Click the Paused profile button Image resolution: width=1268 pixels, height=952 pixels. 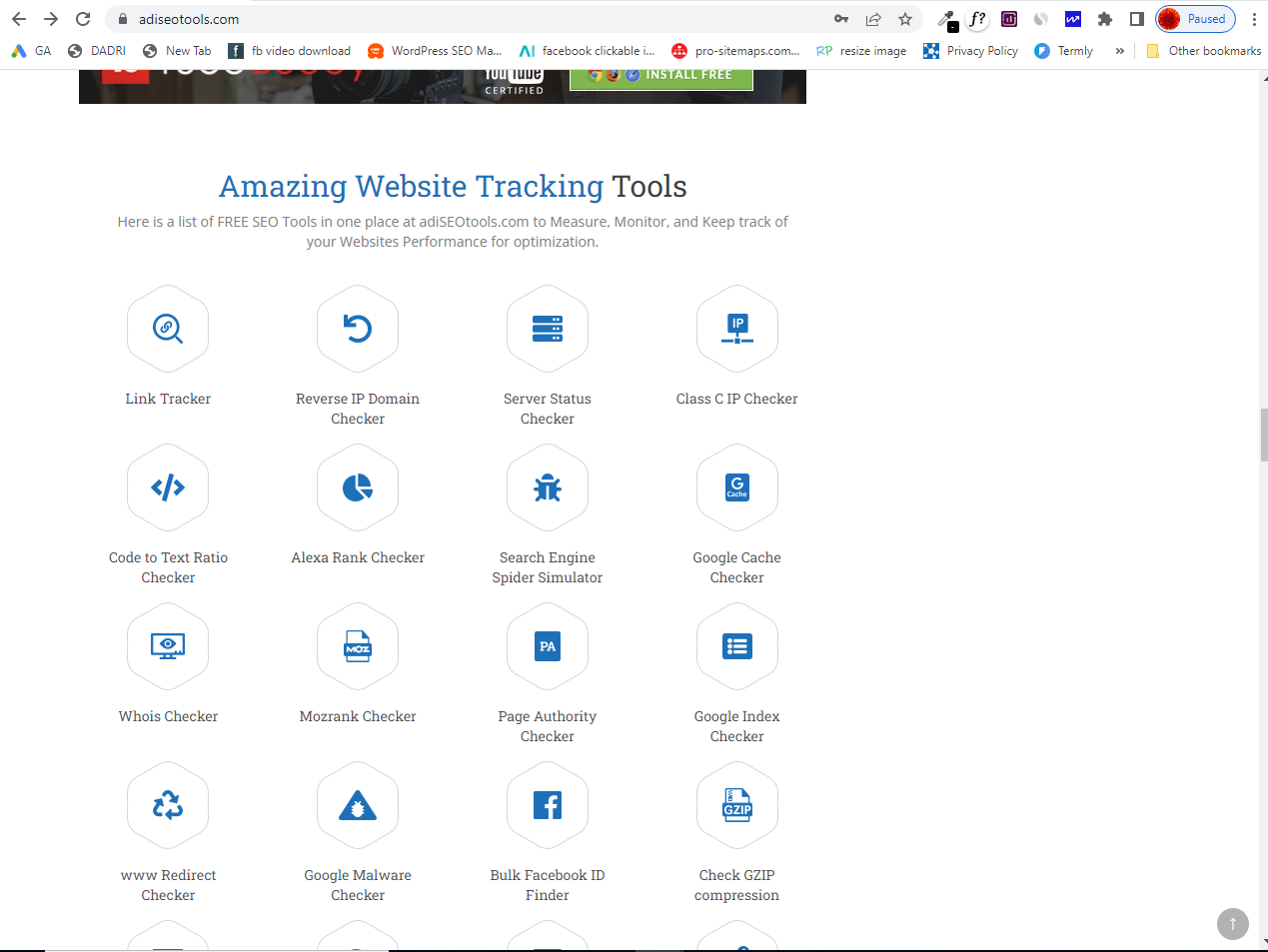[x=1196, y=19]
